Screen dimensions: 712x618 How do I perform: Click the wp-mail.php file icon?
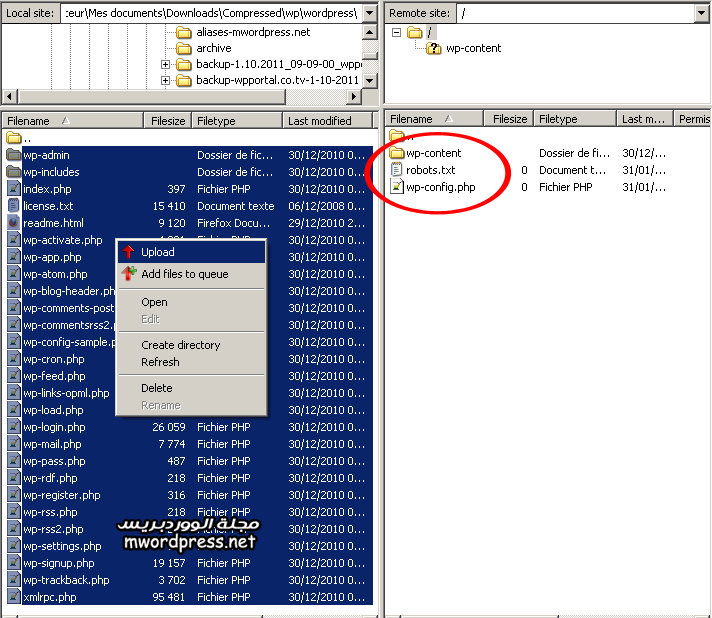pos(14,444)
